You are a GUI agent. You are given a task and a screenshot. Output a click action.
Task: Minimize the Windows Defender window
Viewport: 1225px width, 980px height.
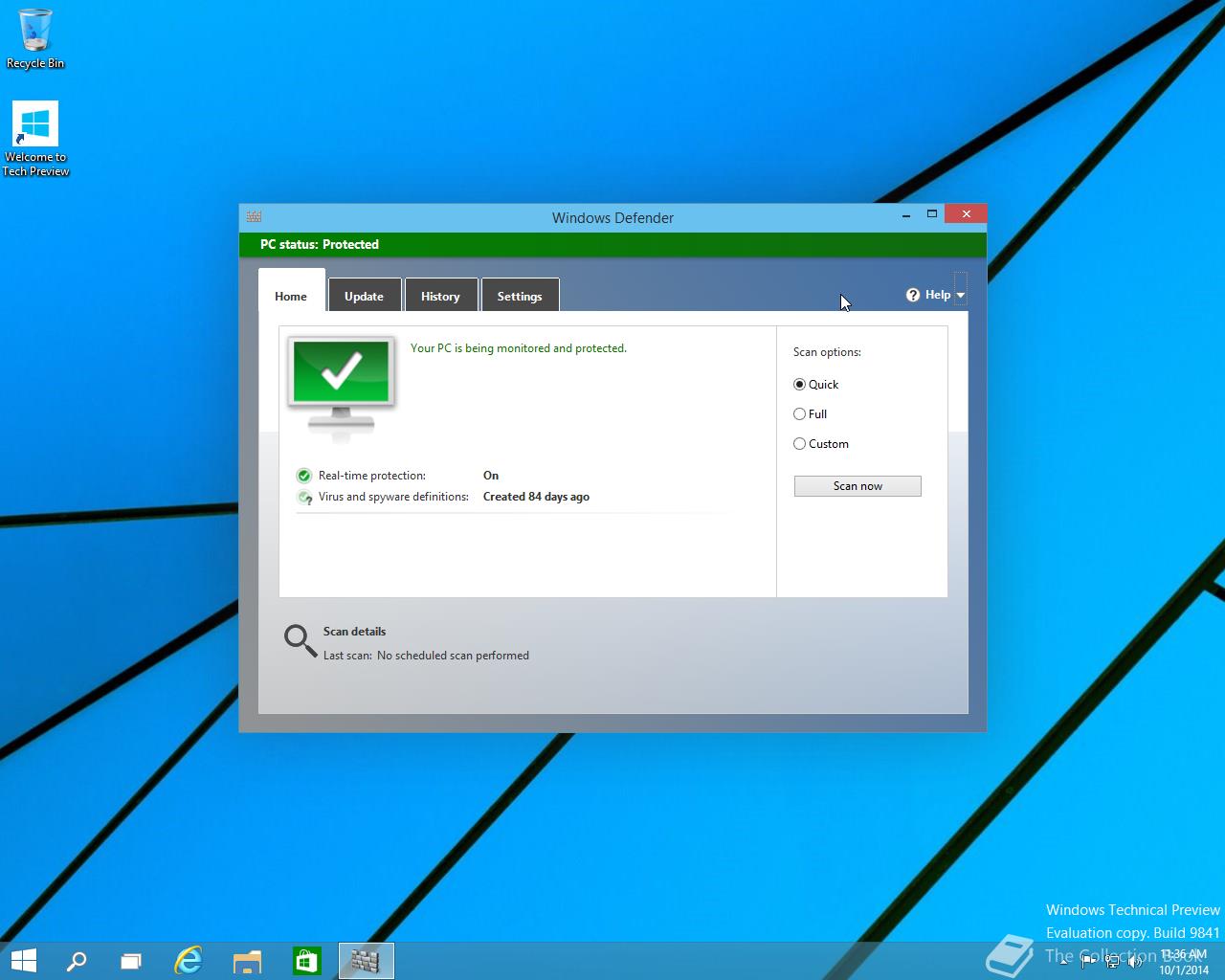pos(905,215)
